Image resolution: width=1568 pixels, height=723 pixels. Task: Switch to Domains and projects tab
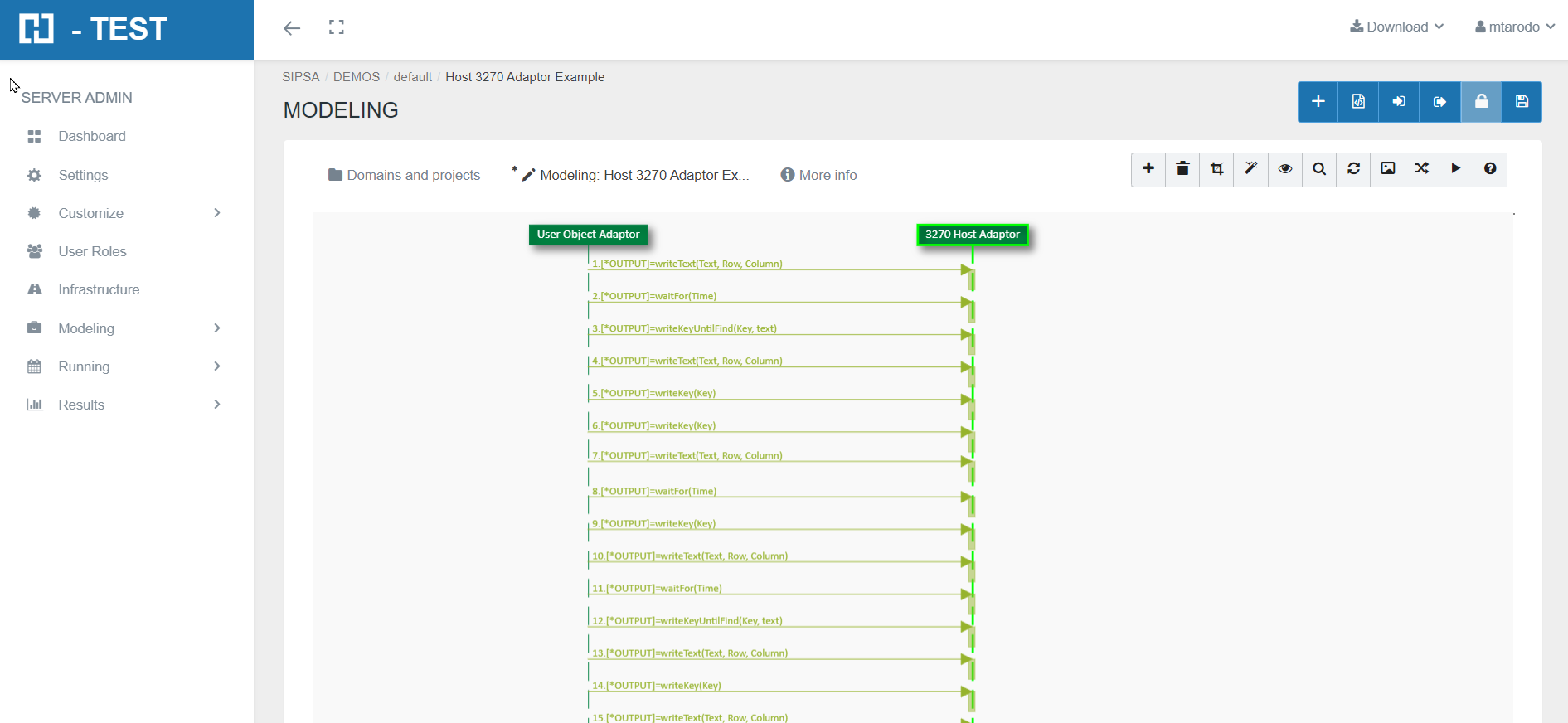coord(405,175)
